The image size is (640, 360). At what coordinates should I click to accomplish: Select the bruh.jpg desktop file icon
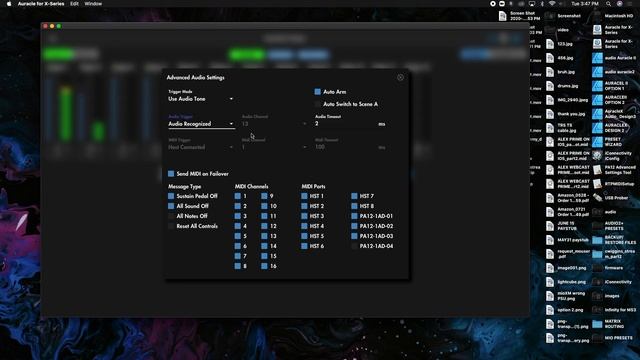click(x=550, y=72)
